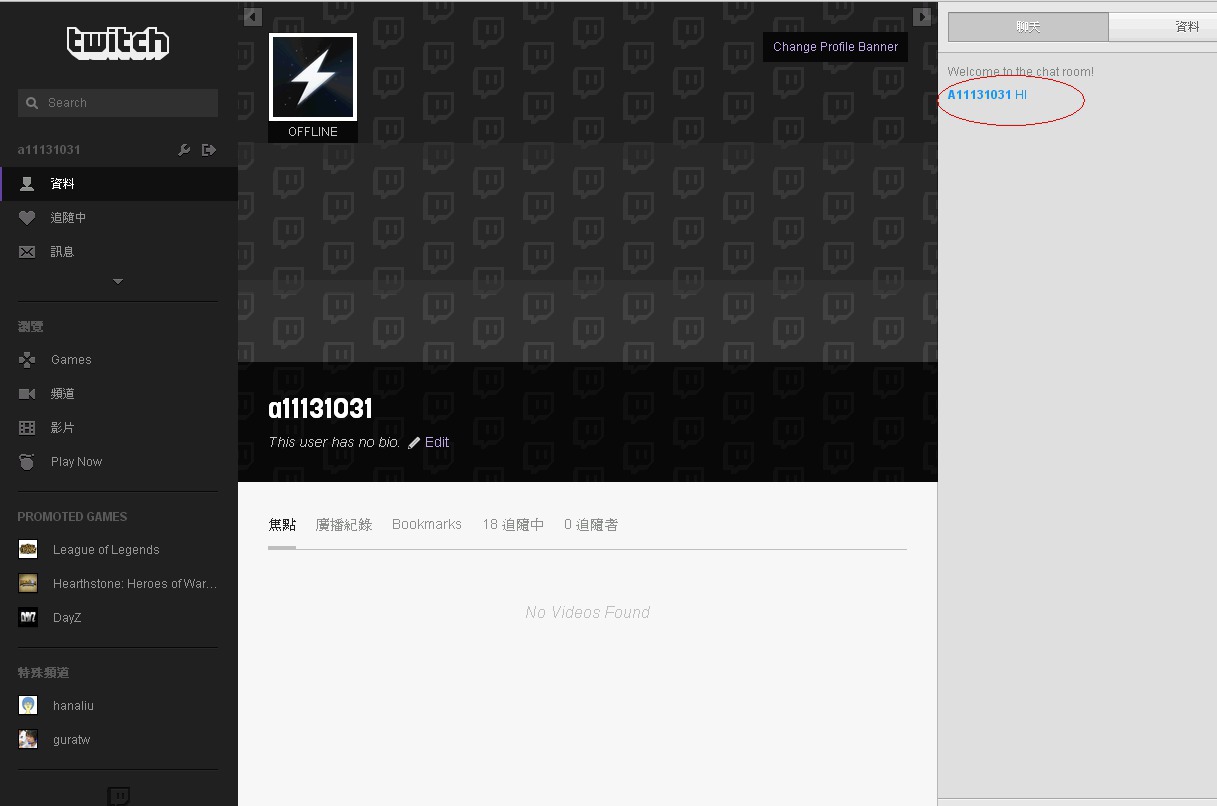This screenshot has width=1217, height=806.
Task: Click the A11131031 username in chat
Action: 979,95
